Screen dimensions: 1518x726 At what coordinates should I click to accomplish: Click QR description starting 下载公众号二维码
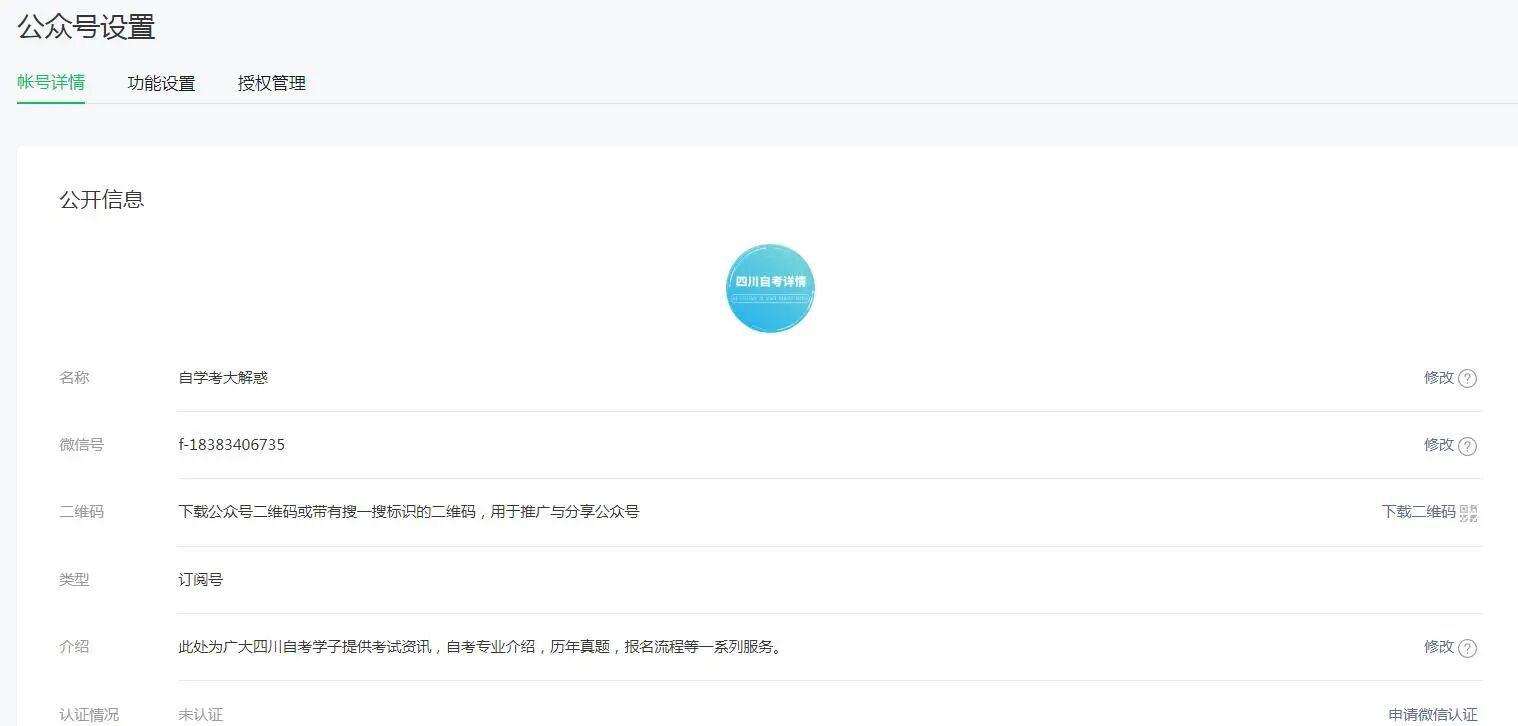click(409, 512)
